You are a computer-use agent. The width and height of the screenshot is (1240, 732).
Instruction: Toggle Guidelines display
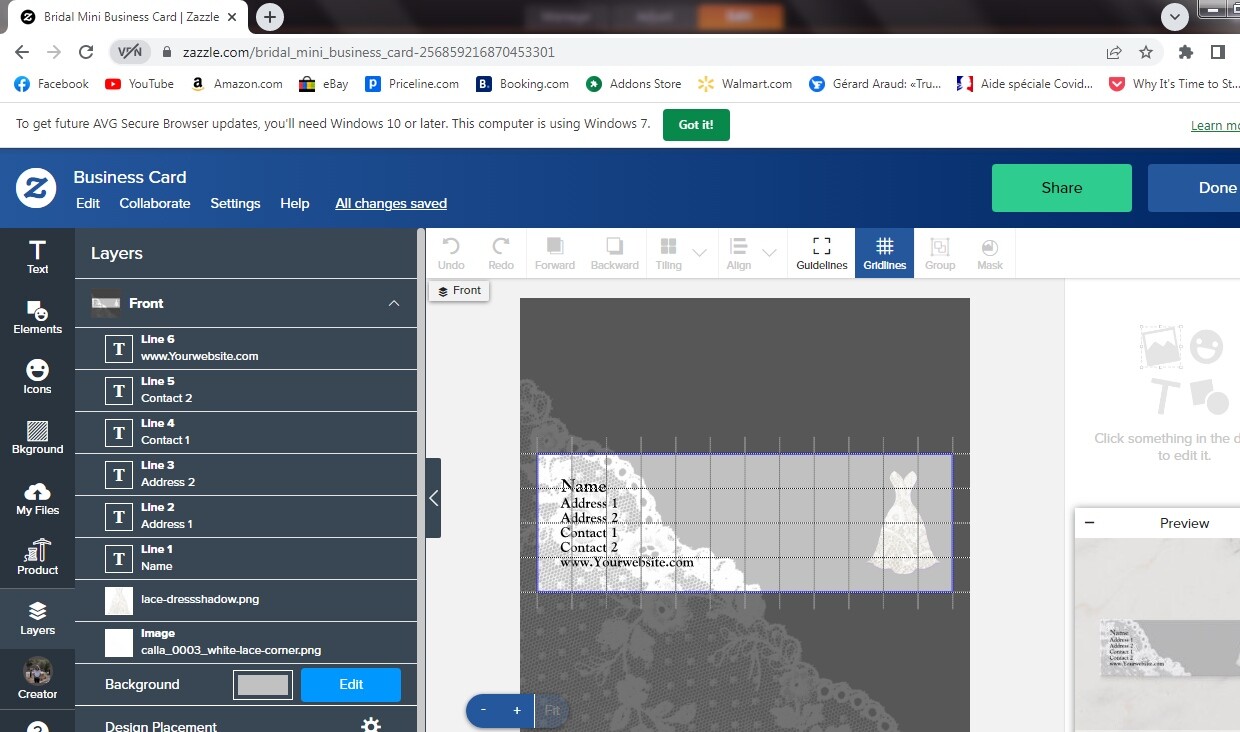(822, 253)
